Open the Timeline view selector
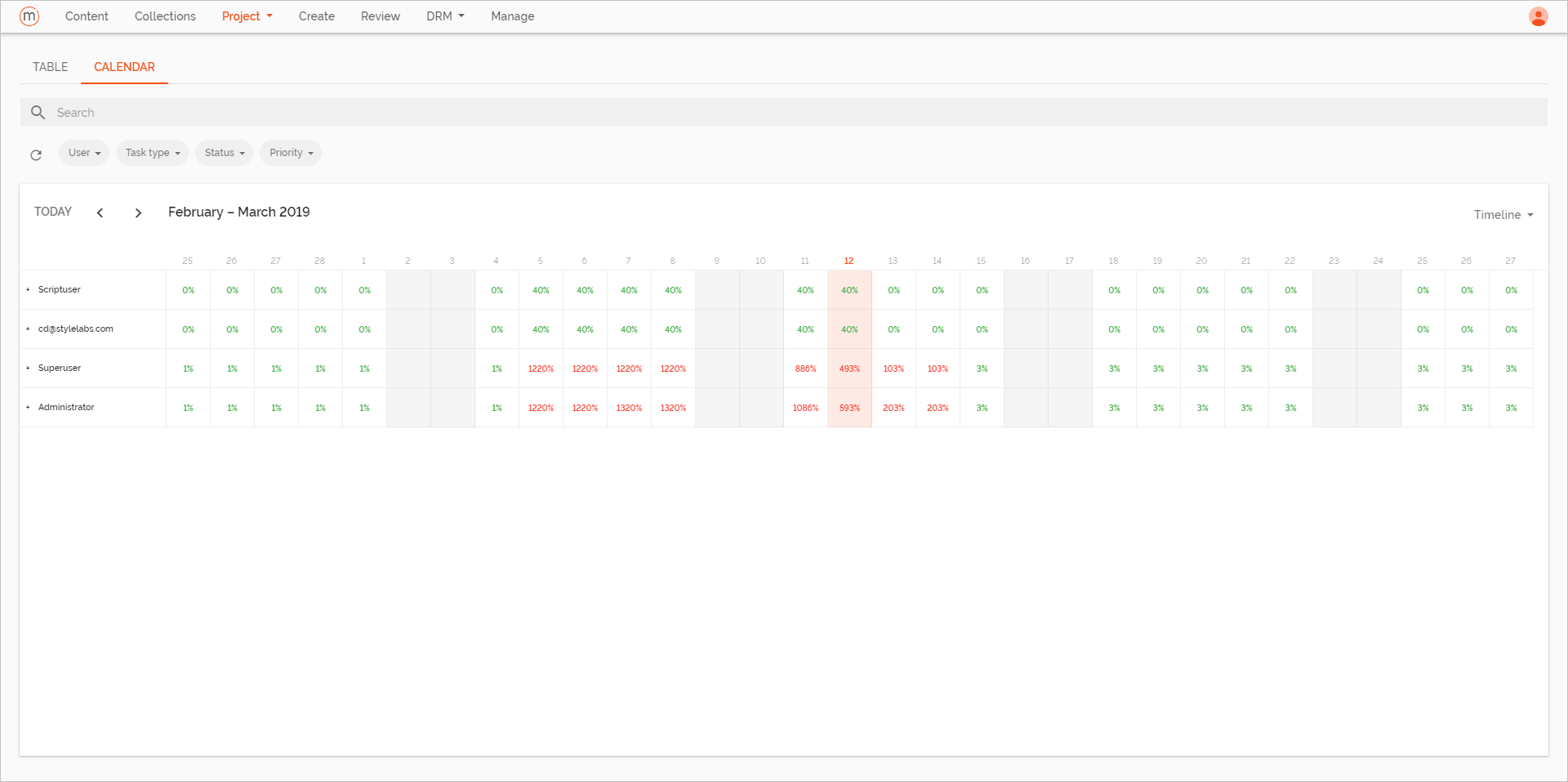Screen dimensions: 1568x782 click(x=1503, y=214)
